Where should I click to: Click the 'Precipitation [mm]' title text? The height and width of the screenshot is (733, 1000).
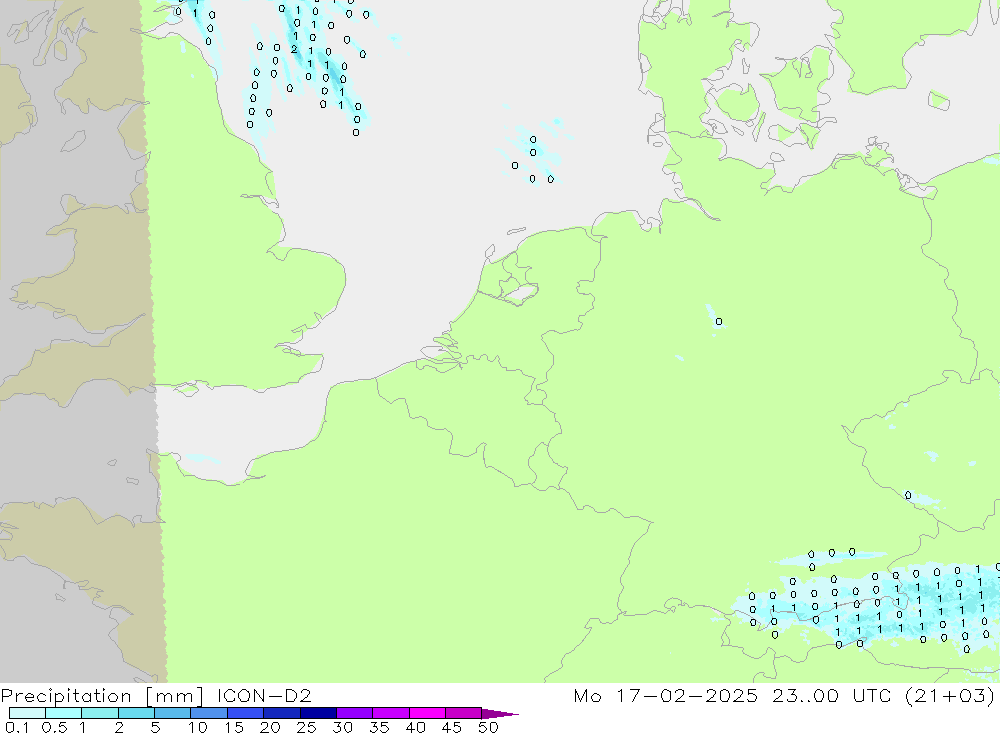102,695
